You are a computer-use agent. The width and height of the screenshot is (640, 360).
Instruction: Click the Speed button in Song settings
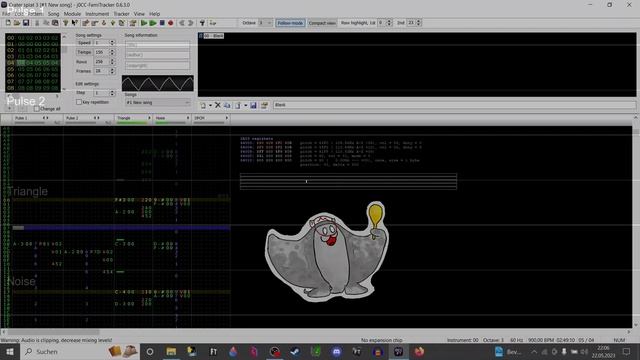coord(84,43)
